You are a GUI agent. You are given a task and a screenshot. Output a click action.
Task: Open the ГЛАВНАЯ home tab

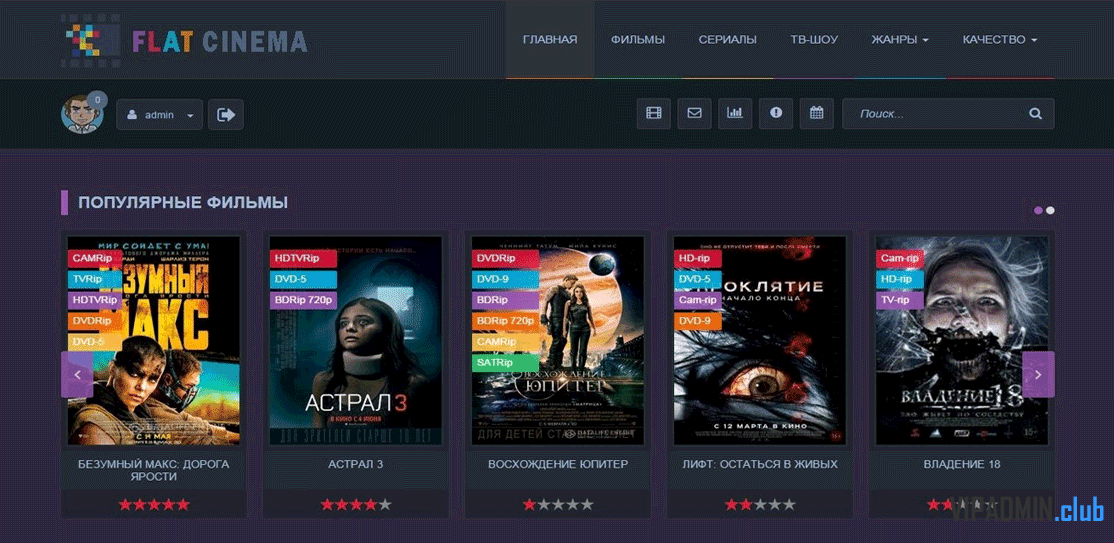pyautogui.click(x=550, y=40)
